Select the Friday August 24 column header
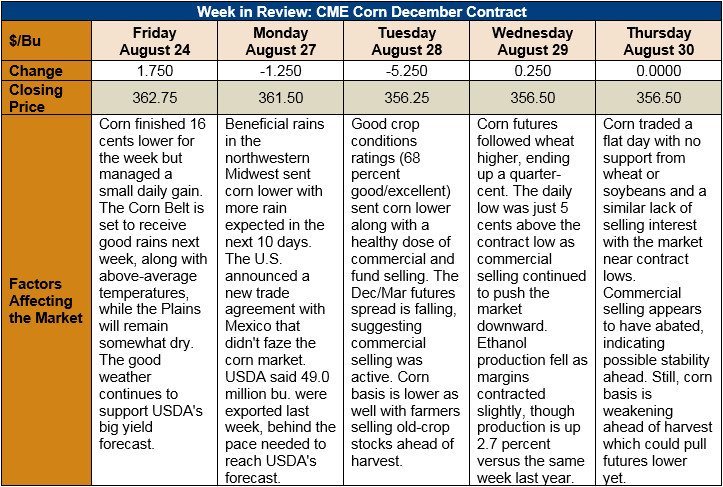Screen dimensions: 723x487 point(154,41)
